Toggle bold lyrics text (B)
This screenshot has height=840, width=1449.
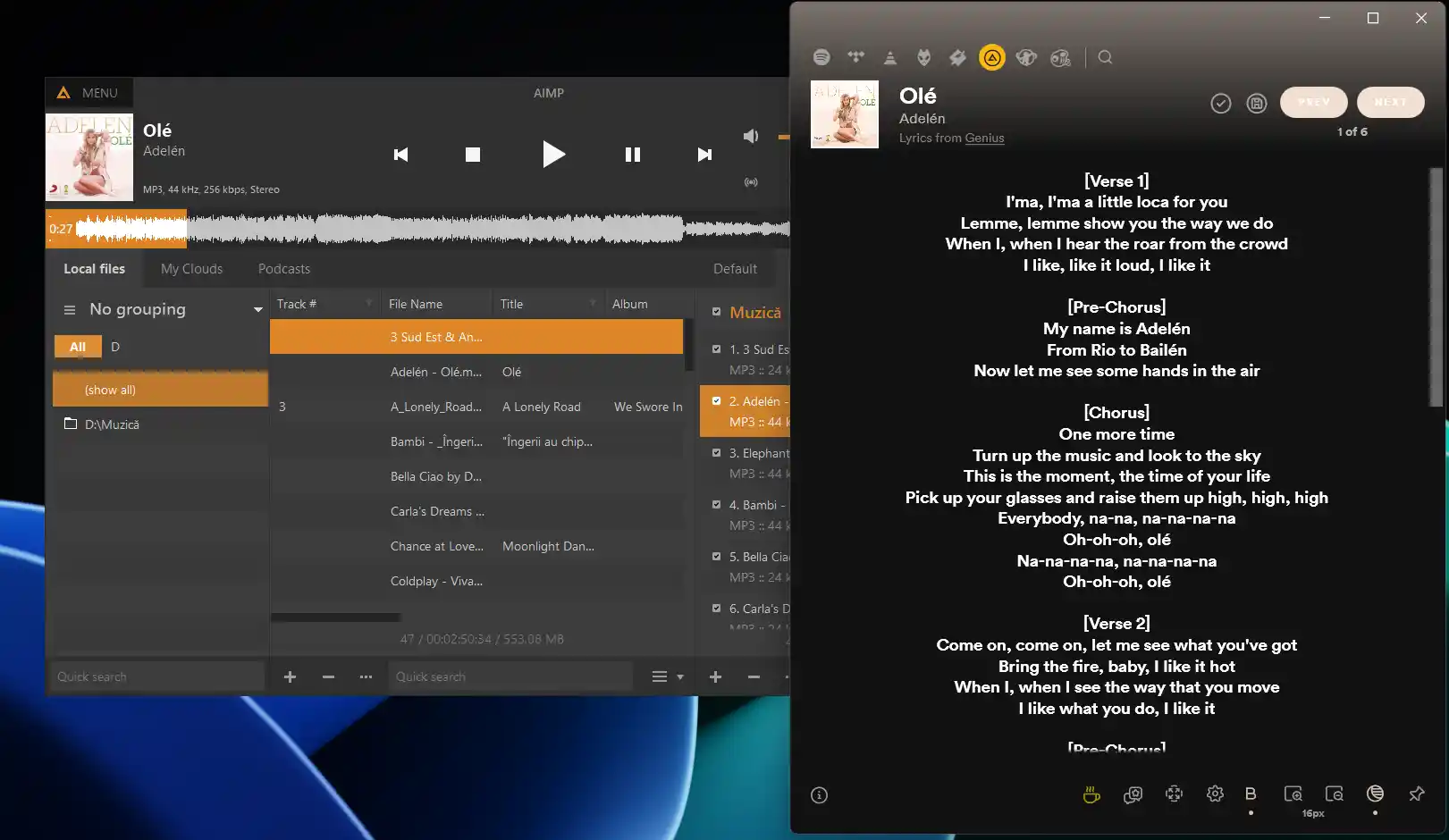coord(1251,794)
